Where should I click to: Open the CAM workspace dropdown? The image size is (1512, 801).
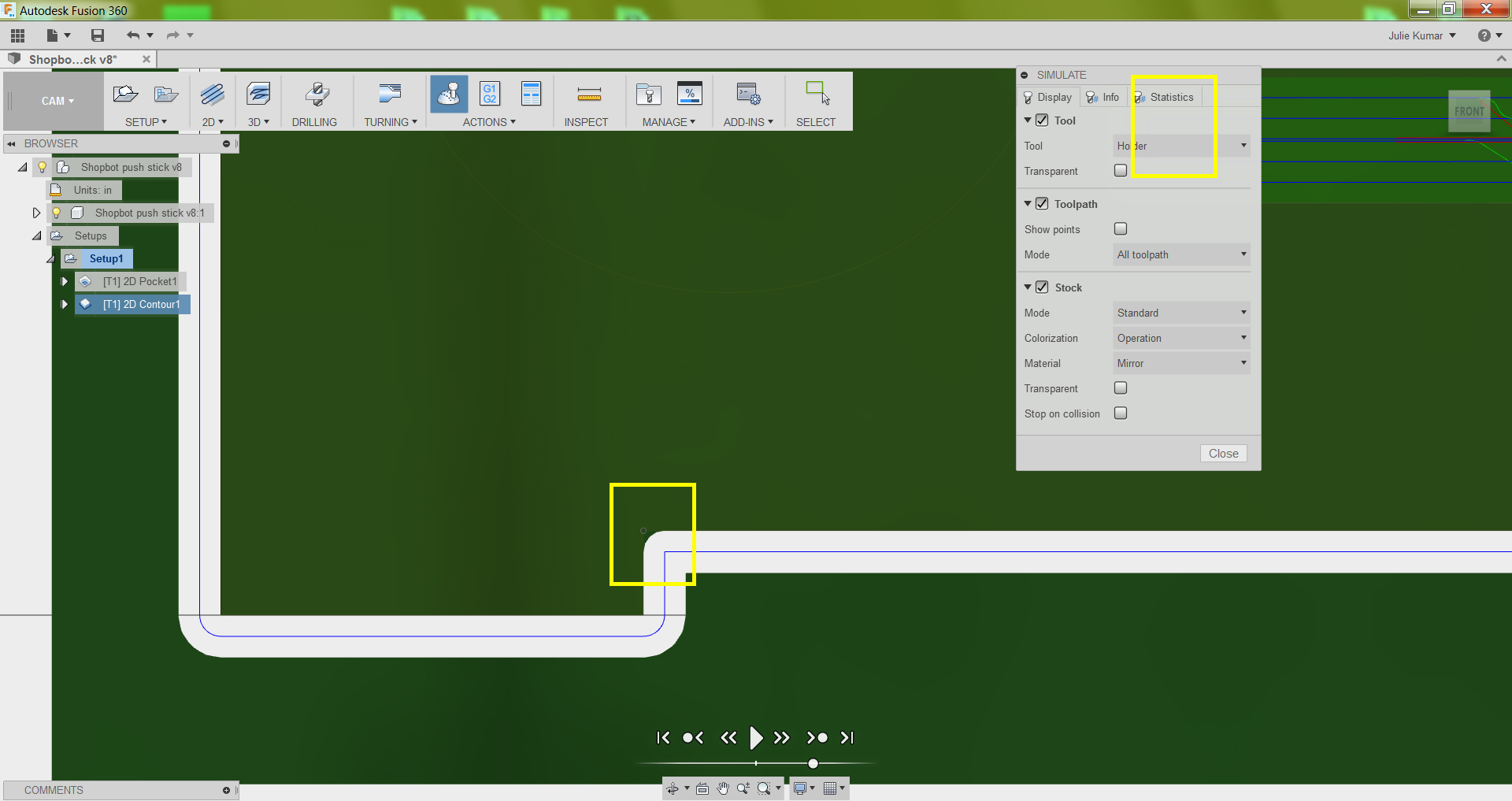57,101
